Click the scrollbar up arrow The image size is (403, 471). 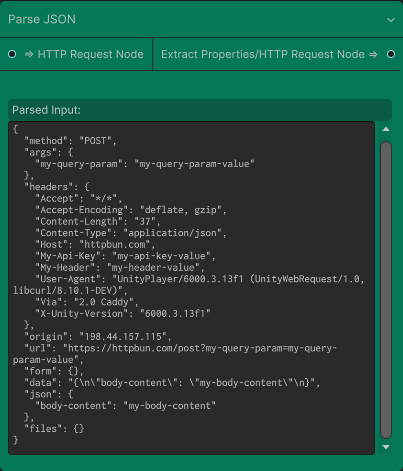pyautogui.click(x=386, y=129)
